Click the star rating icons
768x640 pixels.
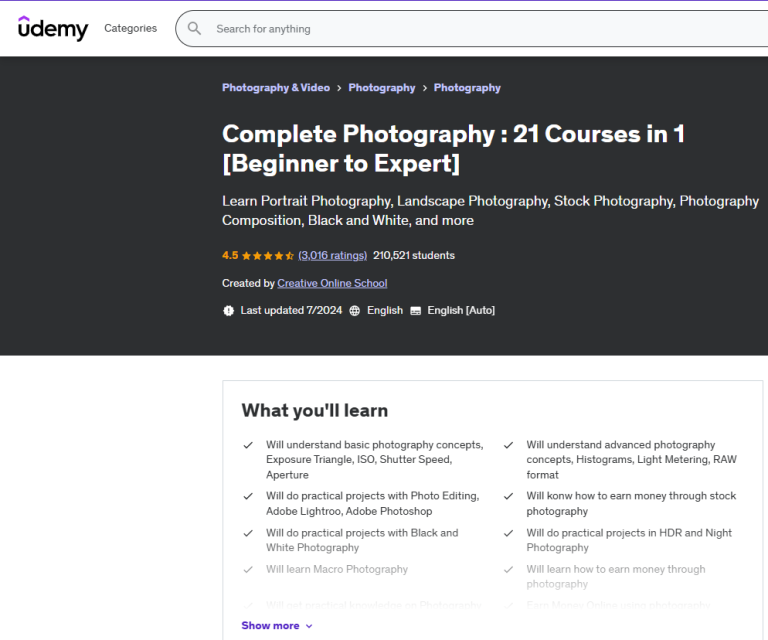[267, 256]
